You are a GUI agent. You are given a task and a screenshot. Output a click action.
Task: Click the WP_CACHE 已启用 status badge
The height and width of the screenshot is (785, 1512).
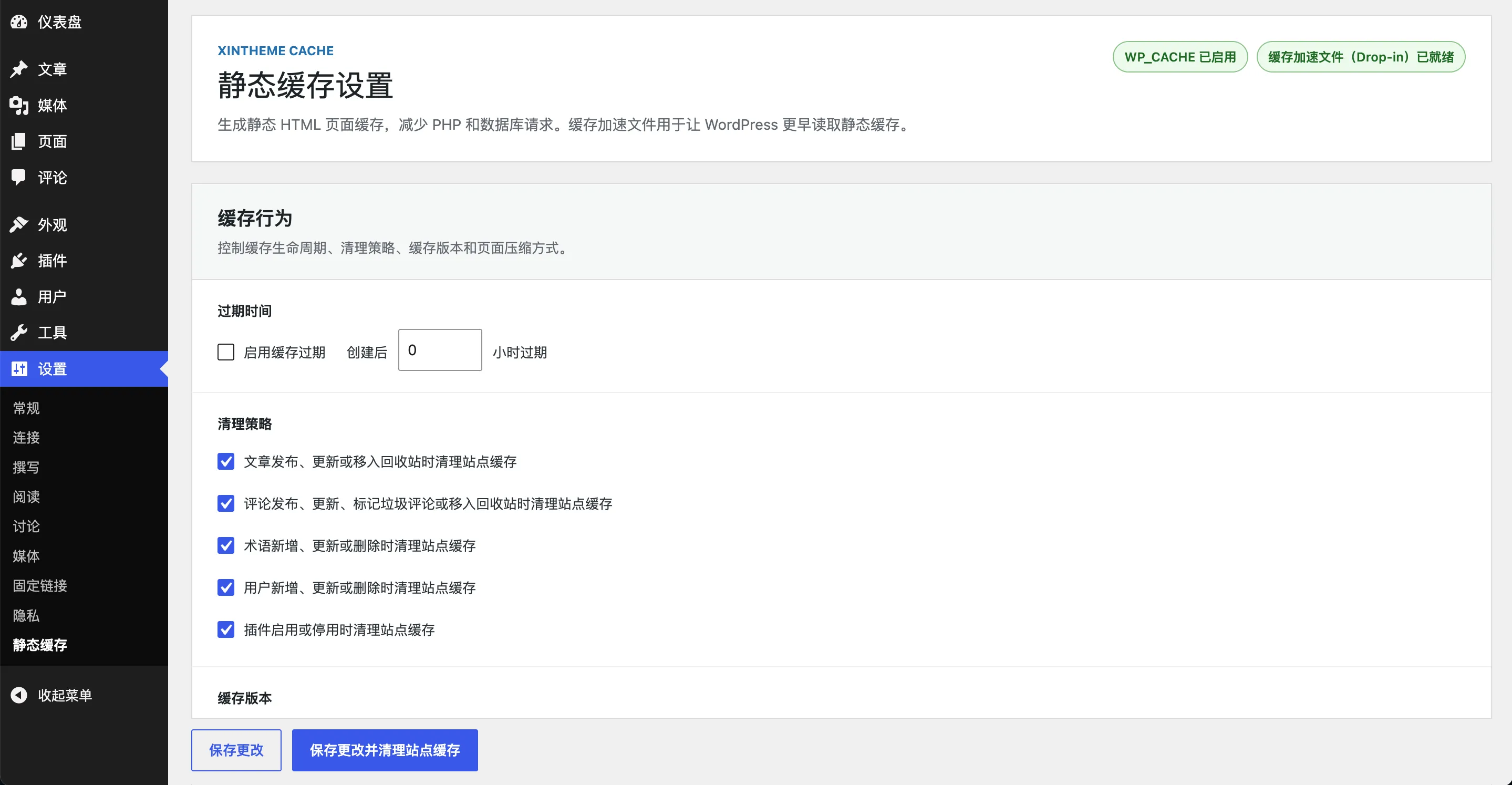coord(1180,57)
